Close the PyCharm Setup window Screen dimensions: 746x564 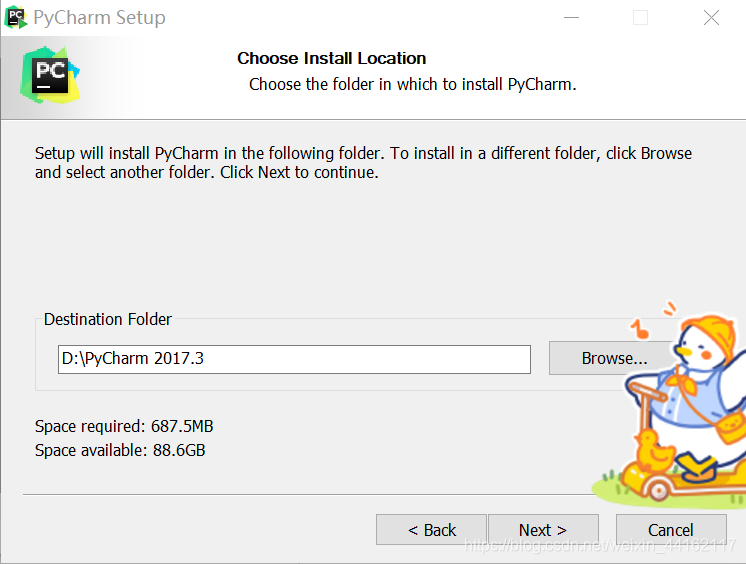click(x=711, y=18)
